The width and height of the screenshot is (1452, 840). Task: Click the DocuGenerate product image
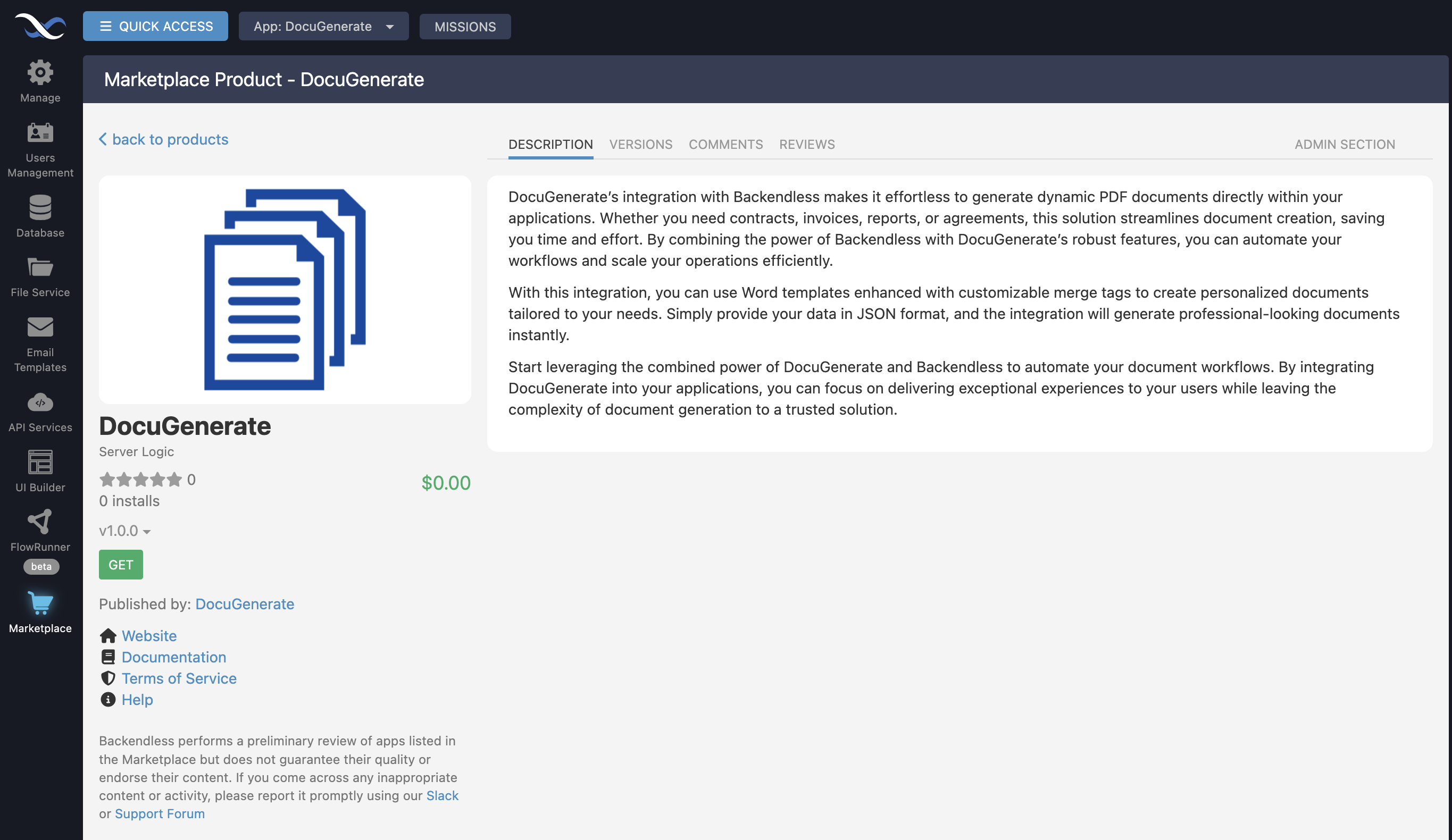[x=285, y=289]
